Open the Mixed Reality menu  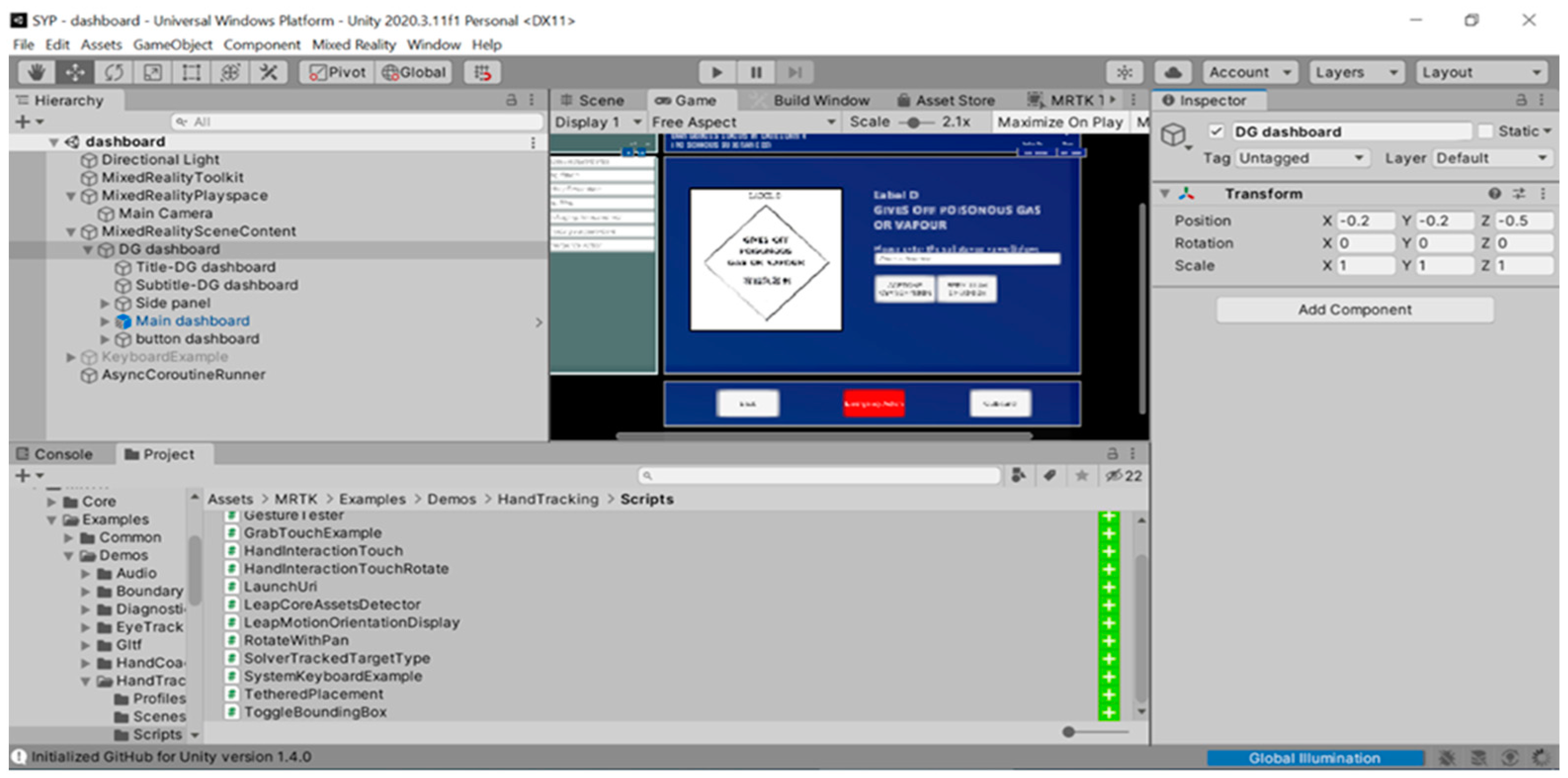(354, 45)
